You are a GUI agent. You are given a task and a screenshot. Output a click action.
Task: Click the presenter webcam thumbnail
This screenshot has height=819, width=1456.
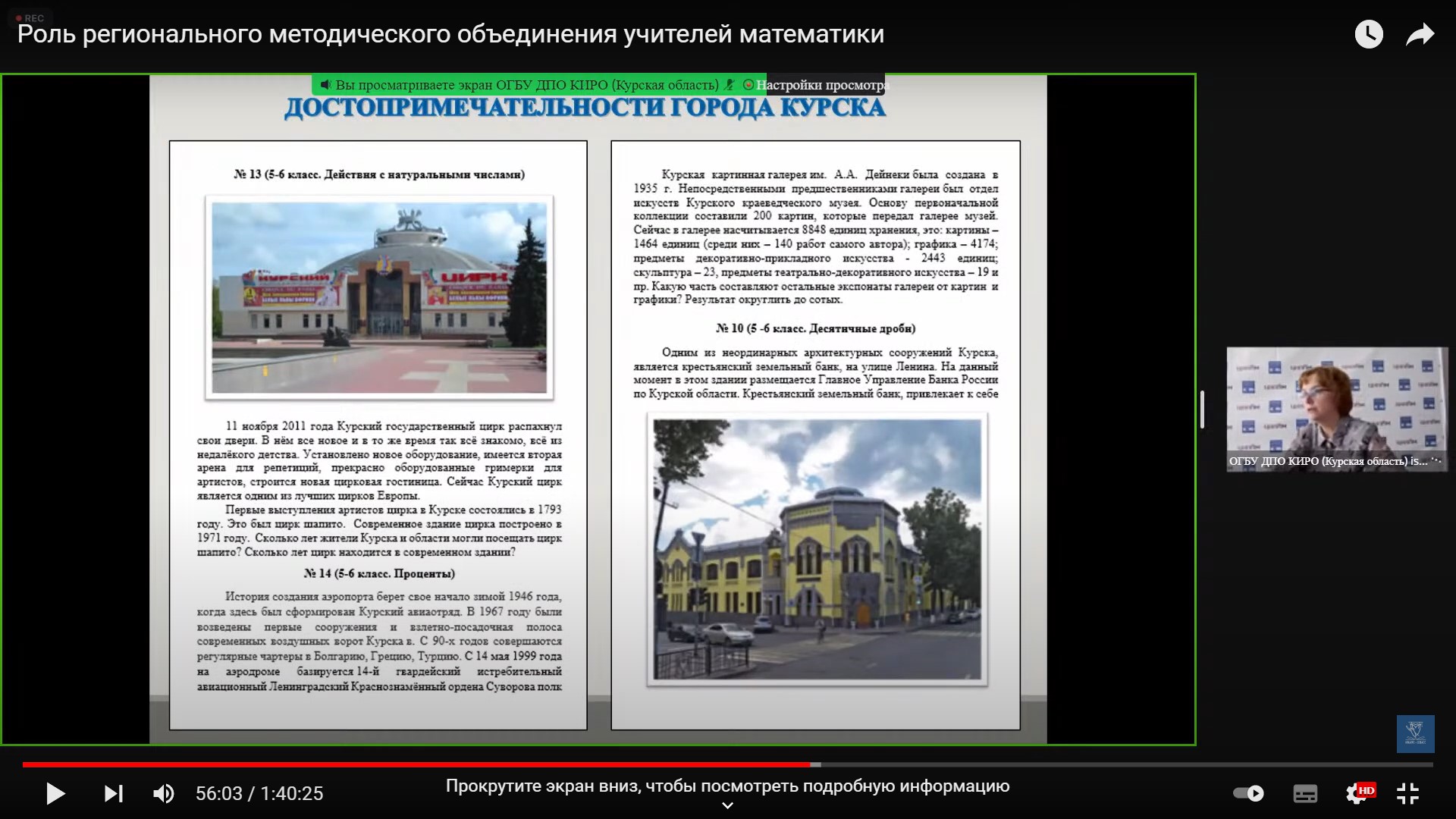[x=1337, y=409]
